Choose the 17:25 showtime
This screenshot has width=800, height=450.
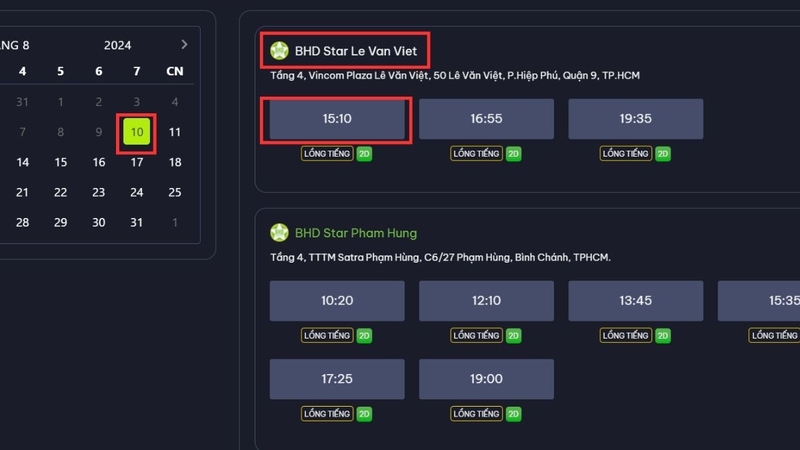coord(337,379)
